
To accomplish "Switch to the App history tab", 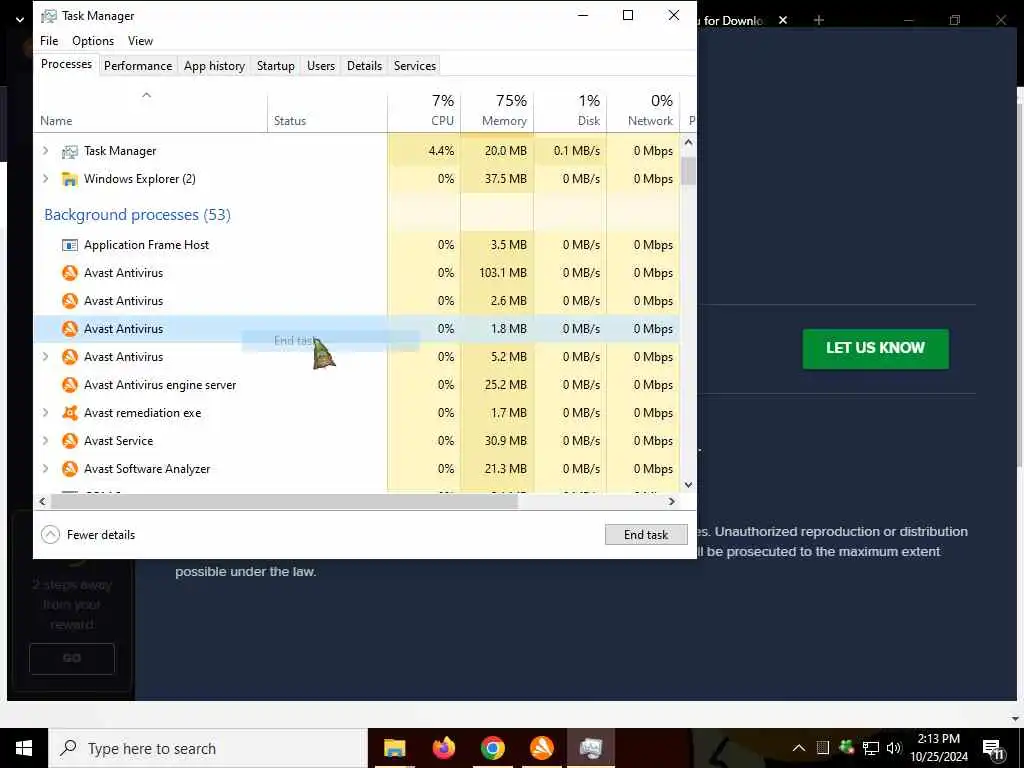I will [214, 65].
